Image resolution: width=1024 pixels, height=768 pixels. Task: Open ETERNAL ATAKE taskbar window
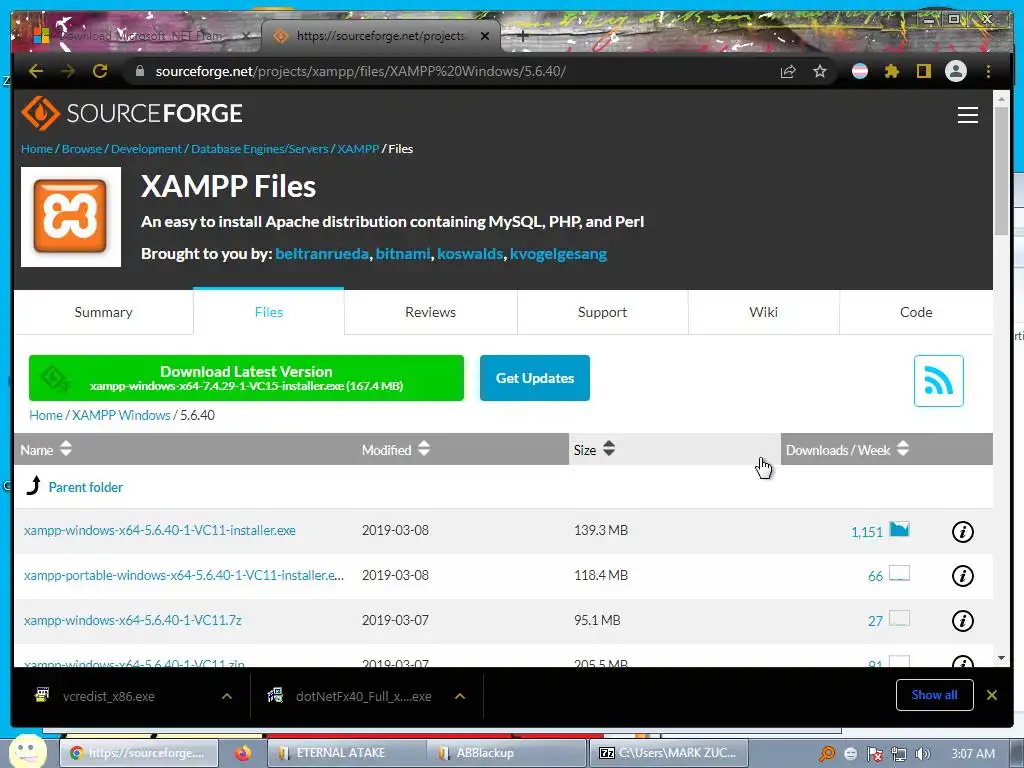click(347, 753)
